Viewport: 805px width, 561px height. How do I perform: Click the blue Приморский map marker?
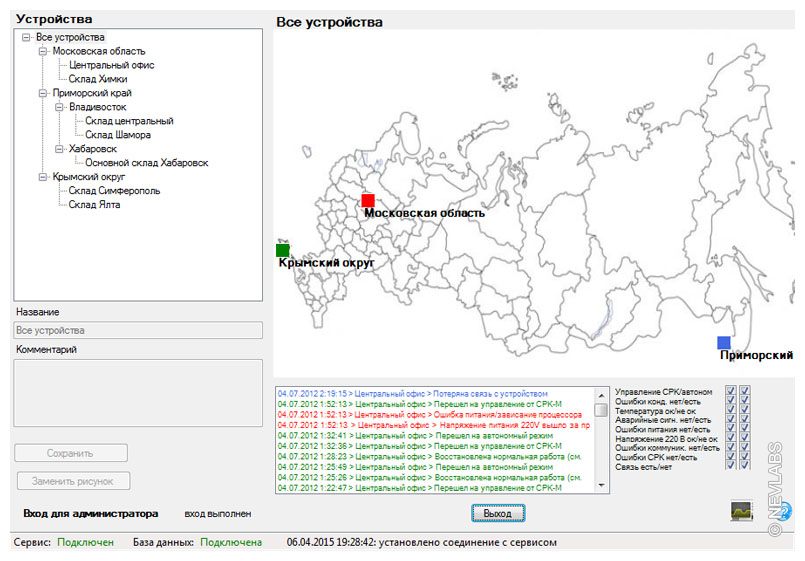coord(724,343)
